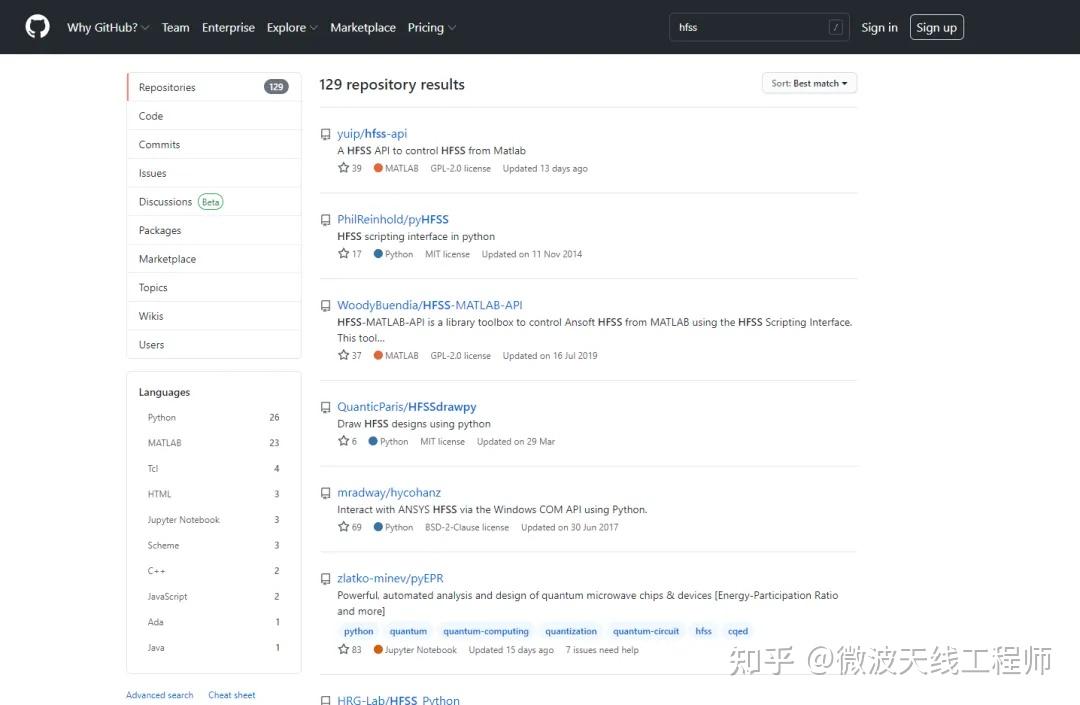Expand the Why GitHub? menu
This screenshot has width=1080, height=705.
(x=108, y=28)
